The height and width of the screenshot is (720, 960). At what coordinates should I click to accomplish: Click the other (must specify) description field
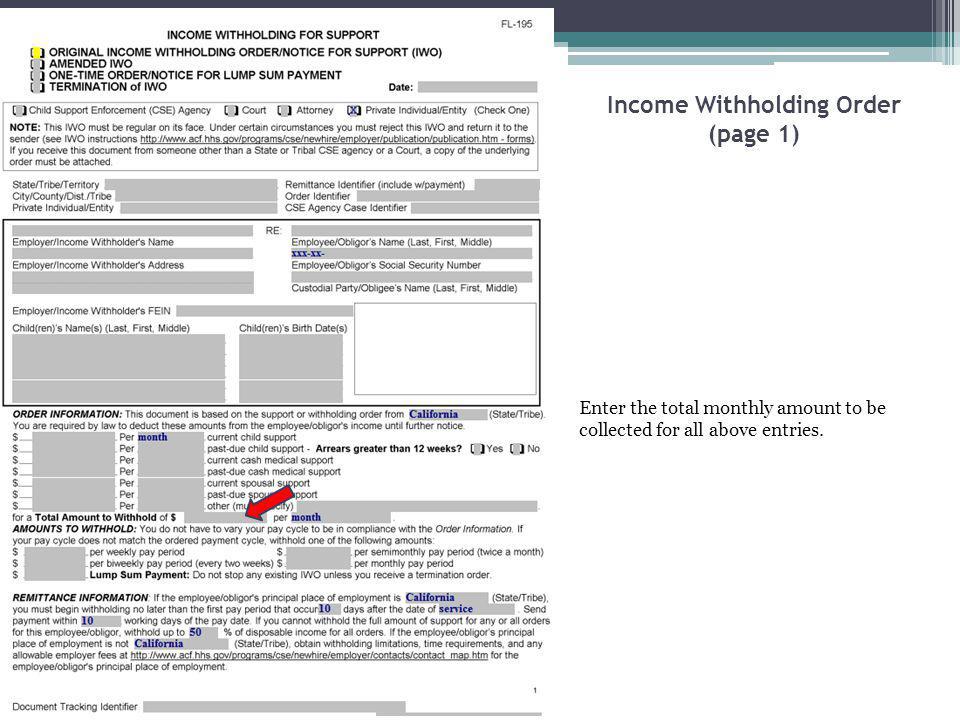tap(416, 506)
